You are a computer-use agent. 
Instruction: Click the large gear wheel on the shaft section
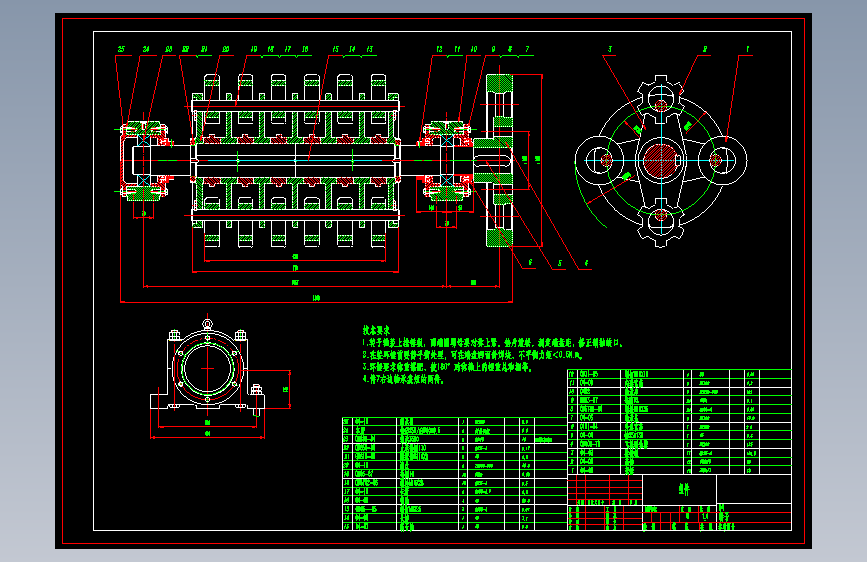499,160
